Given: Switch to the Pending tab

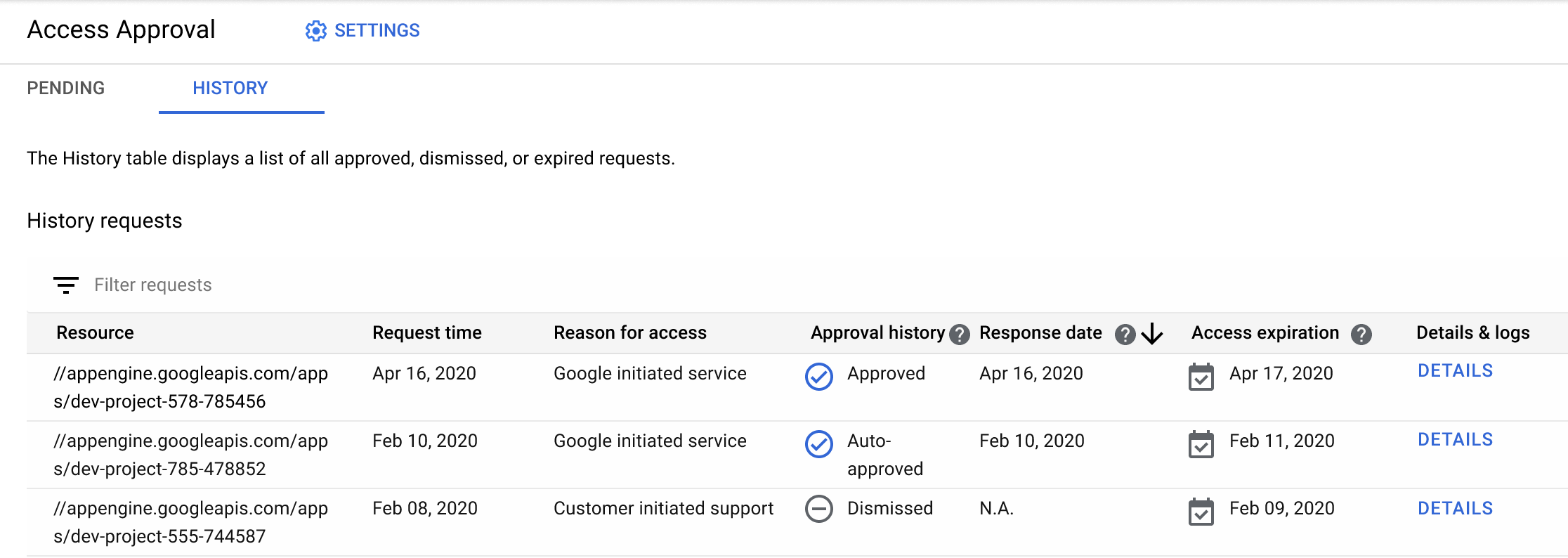Looking at the screenshot, I should pyautogui.click(x=66, y=88).
